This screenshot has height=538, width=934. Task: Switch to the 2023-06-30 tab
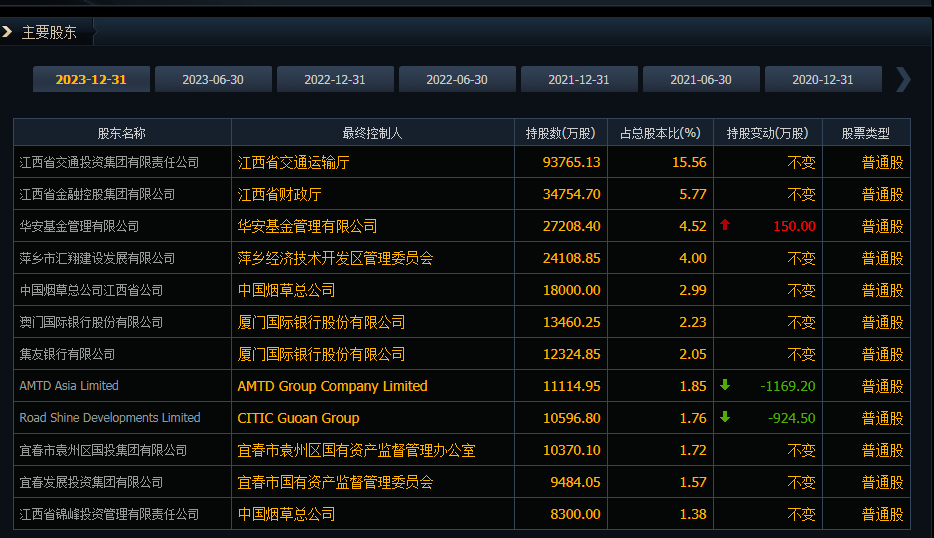pos(213,80)
